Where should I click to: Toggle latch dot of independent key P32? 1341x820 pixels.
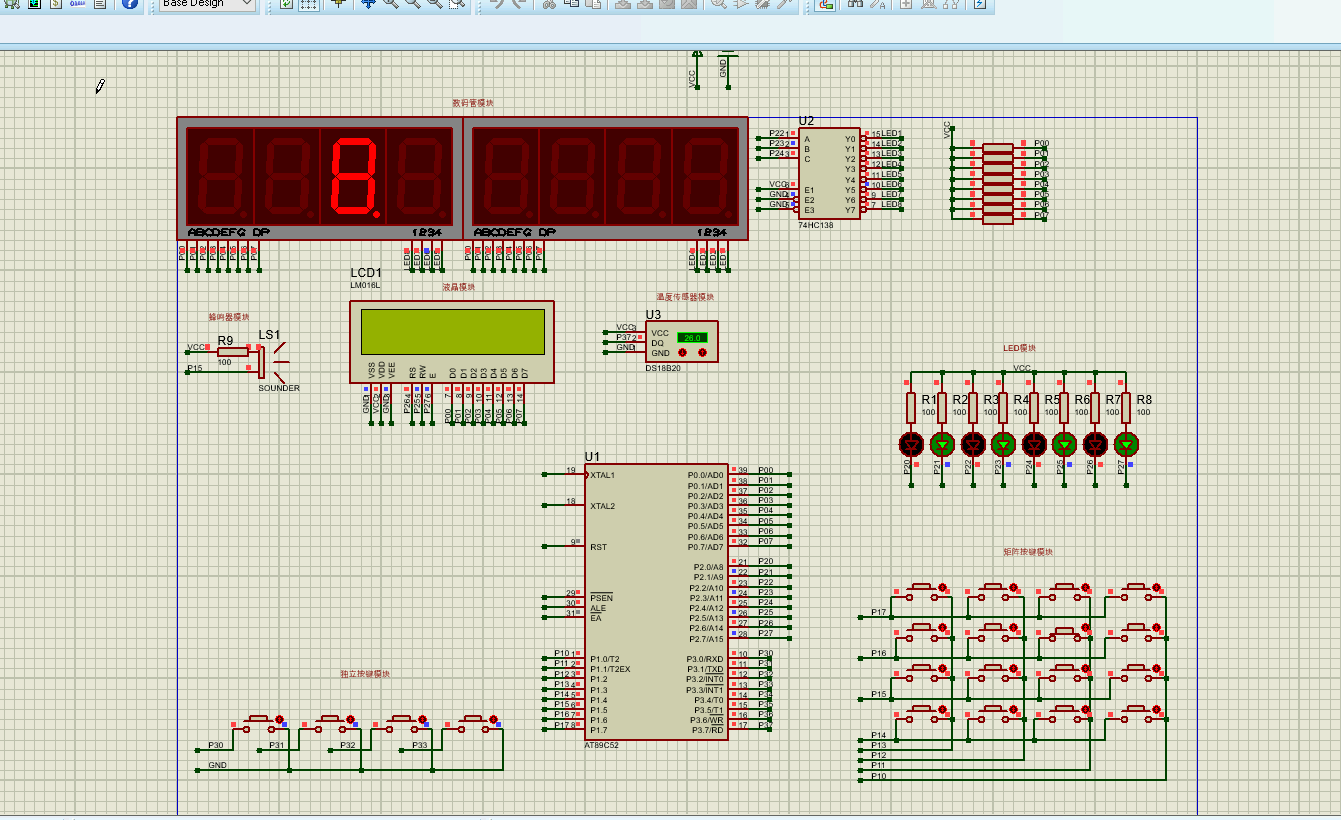coord(422,719)
